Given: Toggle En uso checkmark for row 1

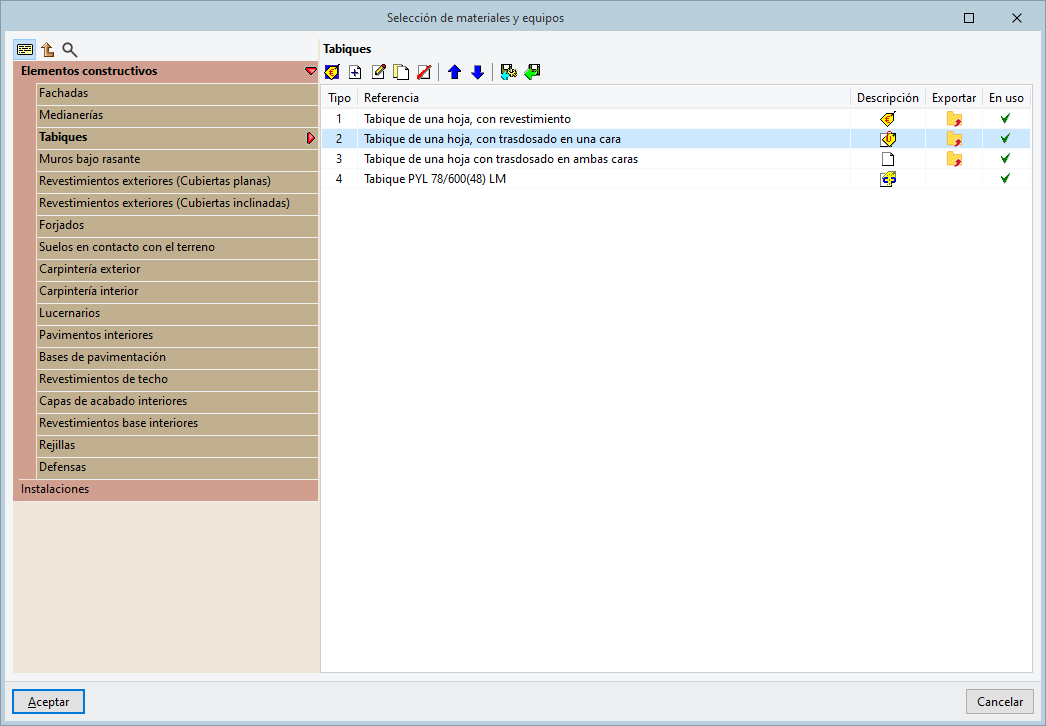Looking at the screenshot, I should [x=1005, y=119].
